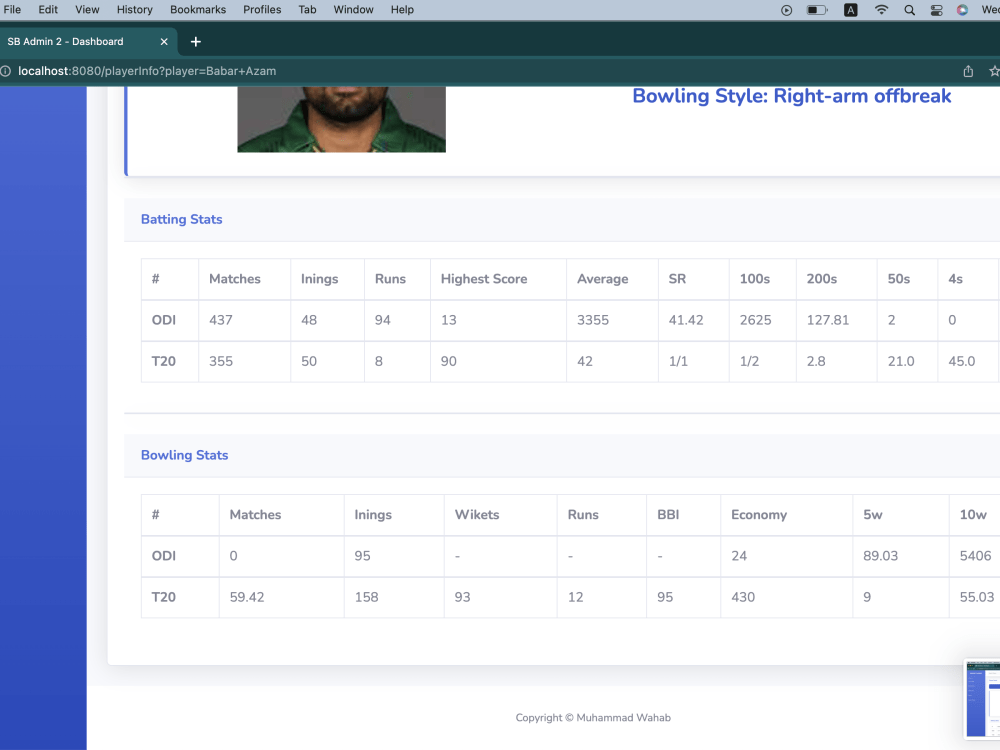This screenshot has height=750, width=1000.
Task: Open the File menu
Action: pyautogui.click(x=12, y=10)
